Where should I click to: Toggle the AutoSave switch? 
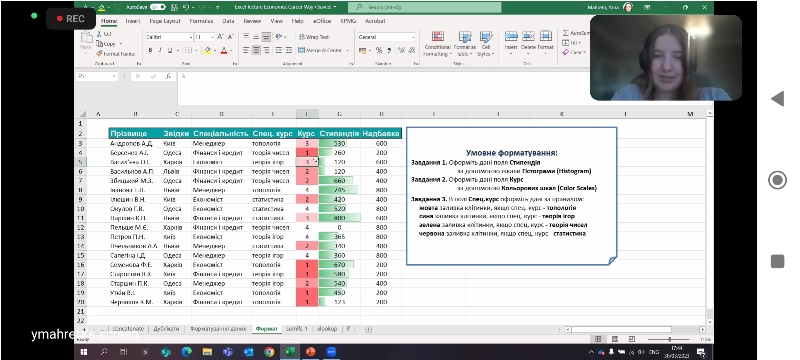(x=158, y=7)
